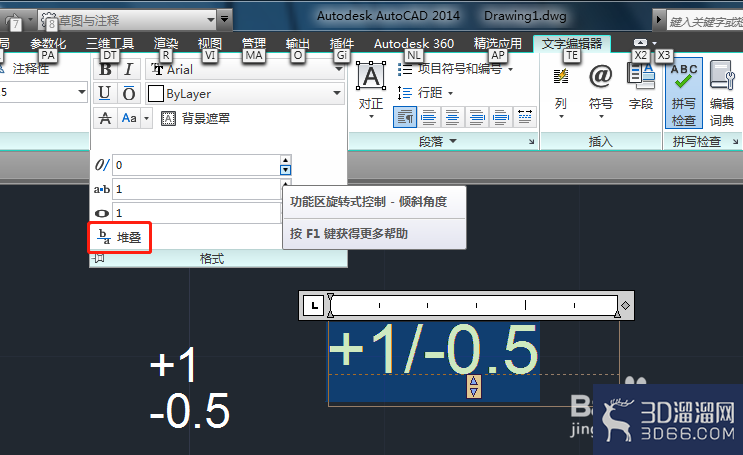Switch to the Output (输出) tab

(x=298, y=44)
